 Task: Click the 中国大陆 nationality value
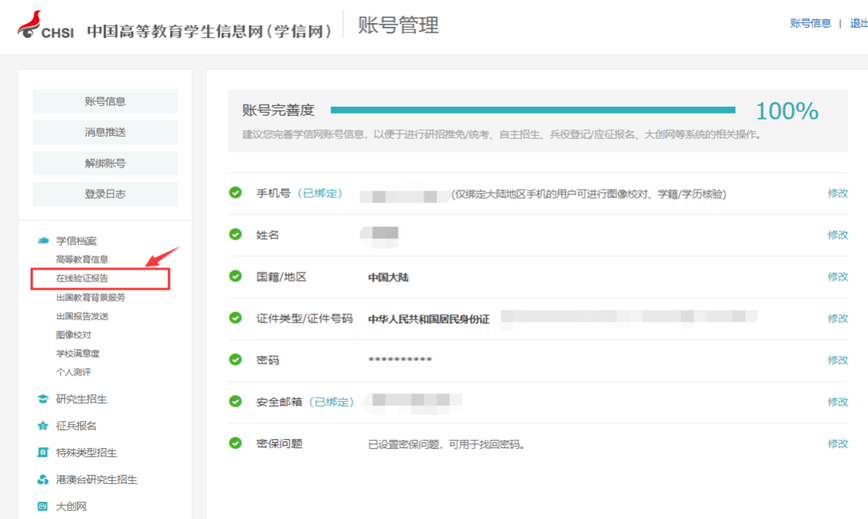pos(388,277)
